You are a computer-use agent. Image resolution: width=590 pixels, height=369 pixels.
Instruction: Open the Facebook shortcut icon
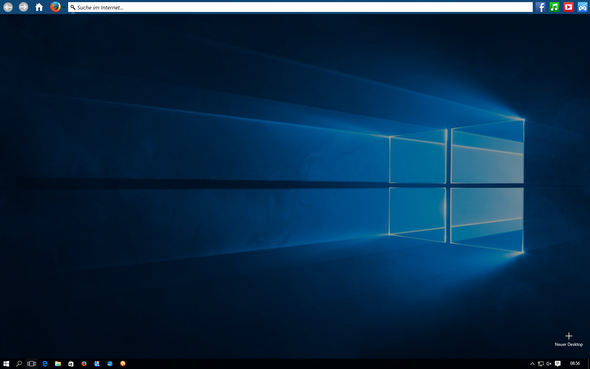click(540, 7)
